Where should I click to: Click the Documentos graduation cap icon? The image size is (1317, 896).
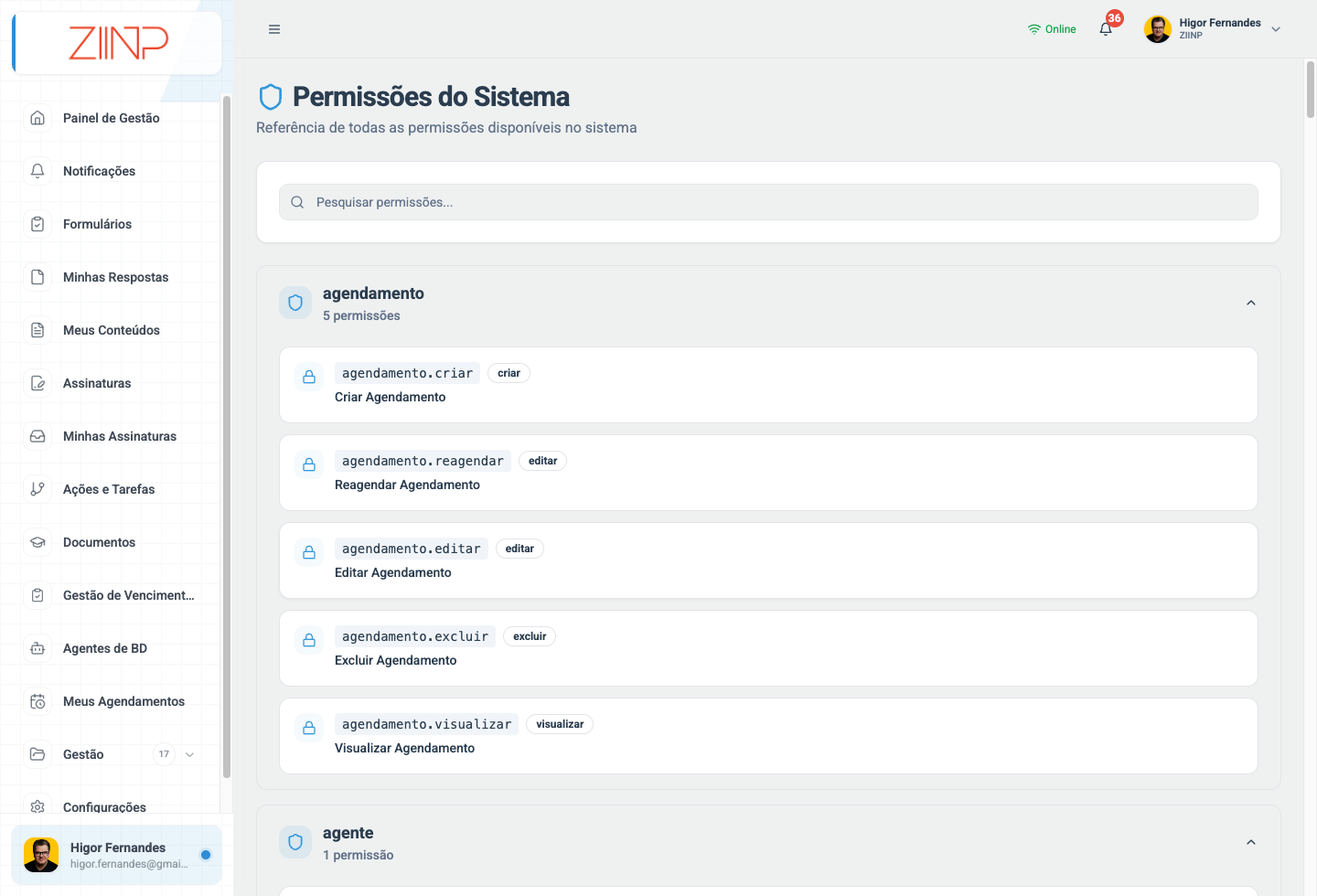point(37,542)
